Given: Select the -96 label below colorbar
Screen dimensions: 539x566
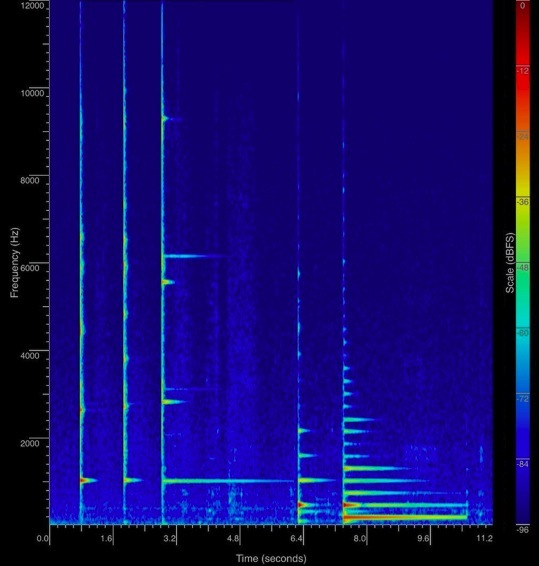Looking at the screenshot, I should [523, 530].
